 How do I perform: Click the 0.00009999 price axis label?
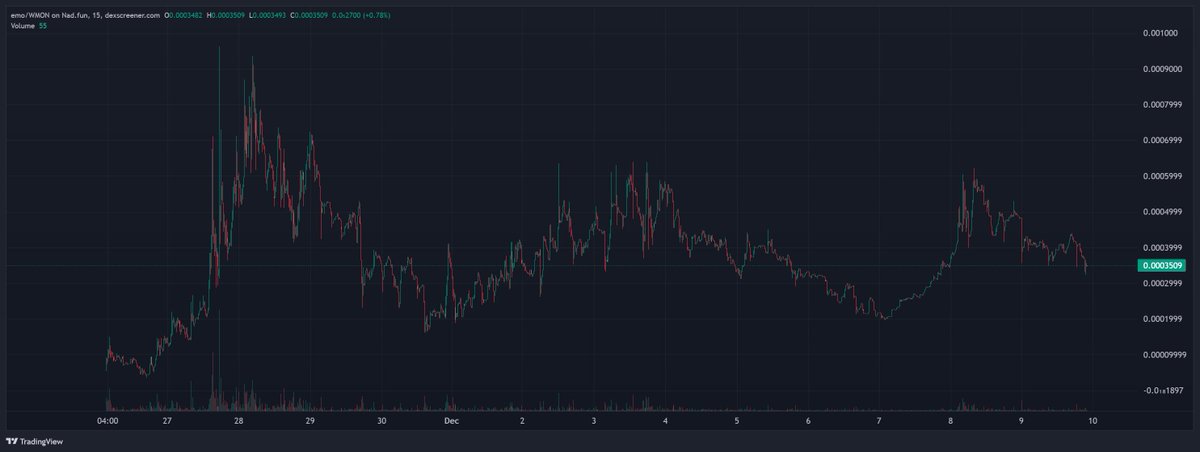point(1164,354)
